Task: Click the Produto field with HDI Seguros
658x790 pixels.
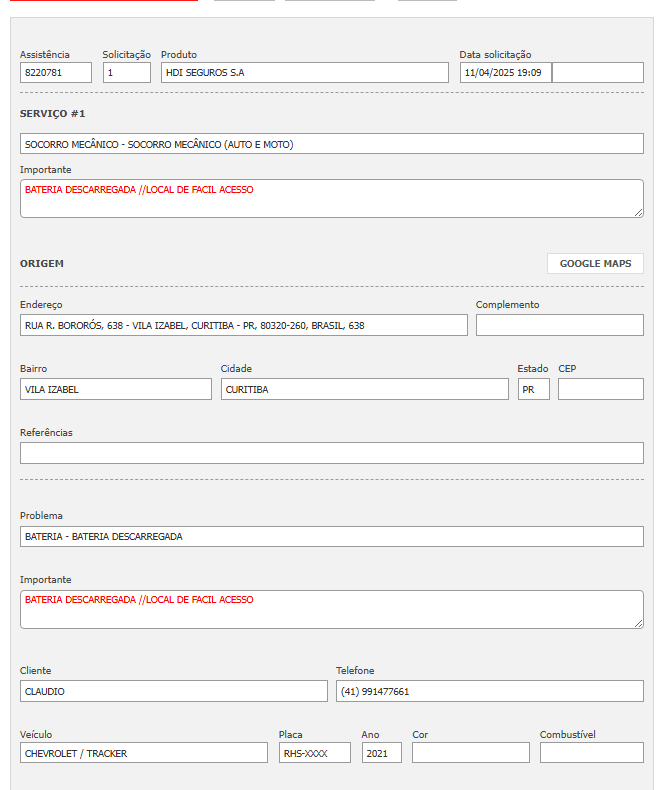Action: [304, 73]
